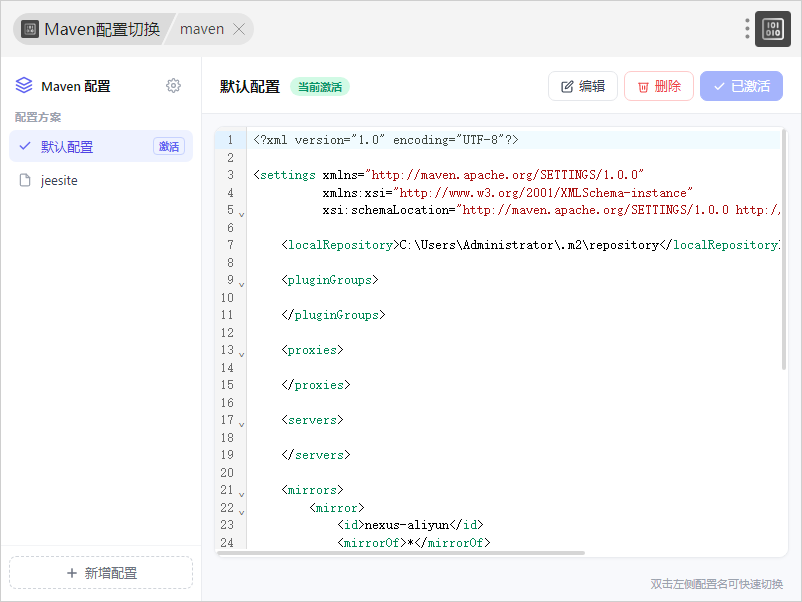Click the localRepository path on line 7
The image size is (802, 602).
[x=529, y=245]
